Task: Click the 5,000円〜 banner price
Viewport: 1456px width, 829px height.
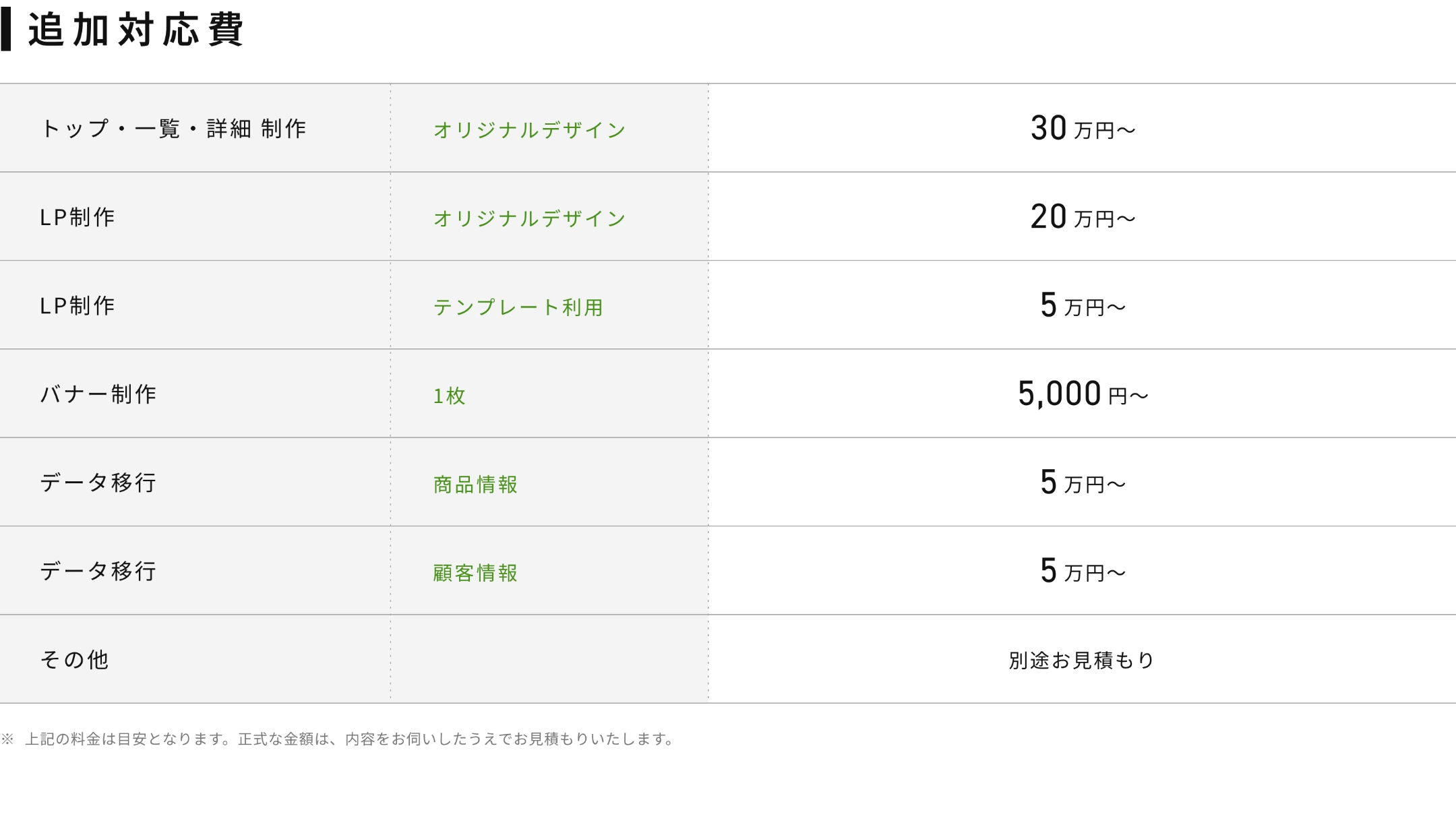Action: [1082, 394]
